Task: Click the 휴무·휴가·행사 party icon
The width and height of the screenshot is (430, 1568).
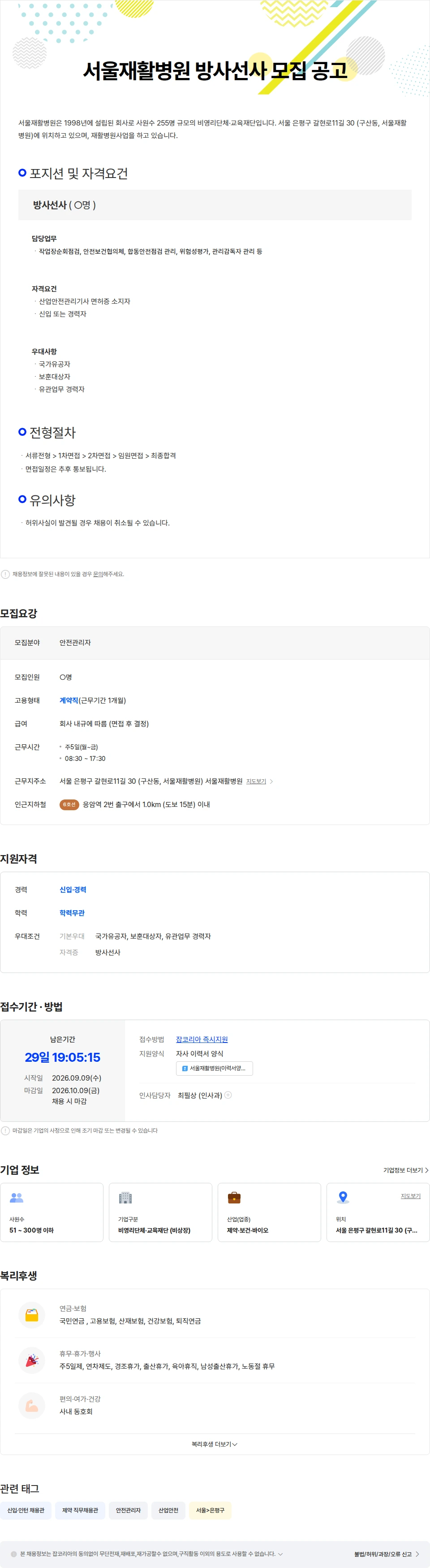Action: pyautogui.click(x=32, y=1360)
